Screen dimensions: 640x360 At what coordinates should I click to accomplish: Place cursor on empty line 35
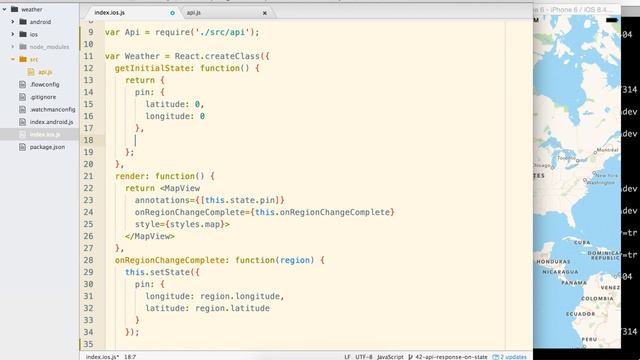pos(306,344)
